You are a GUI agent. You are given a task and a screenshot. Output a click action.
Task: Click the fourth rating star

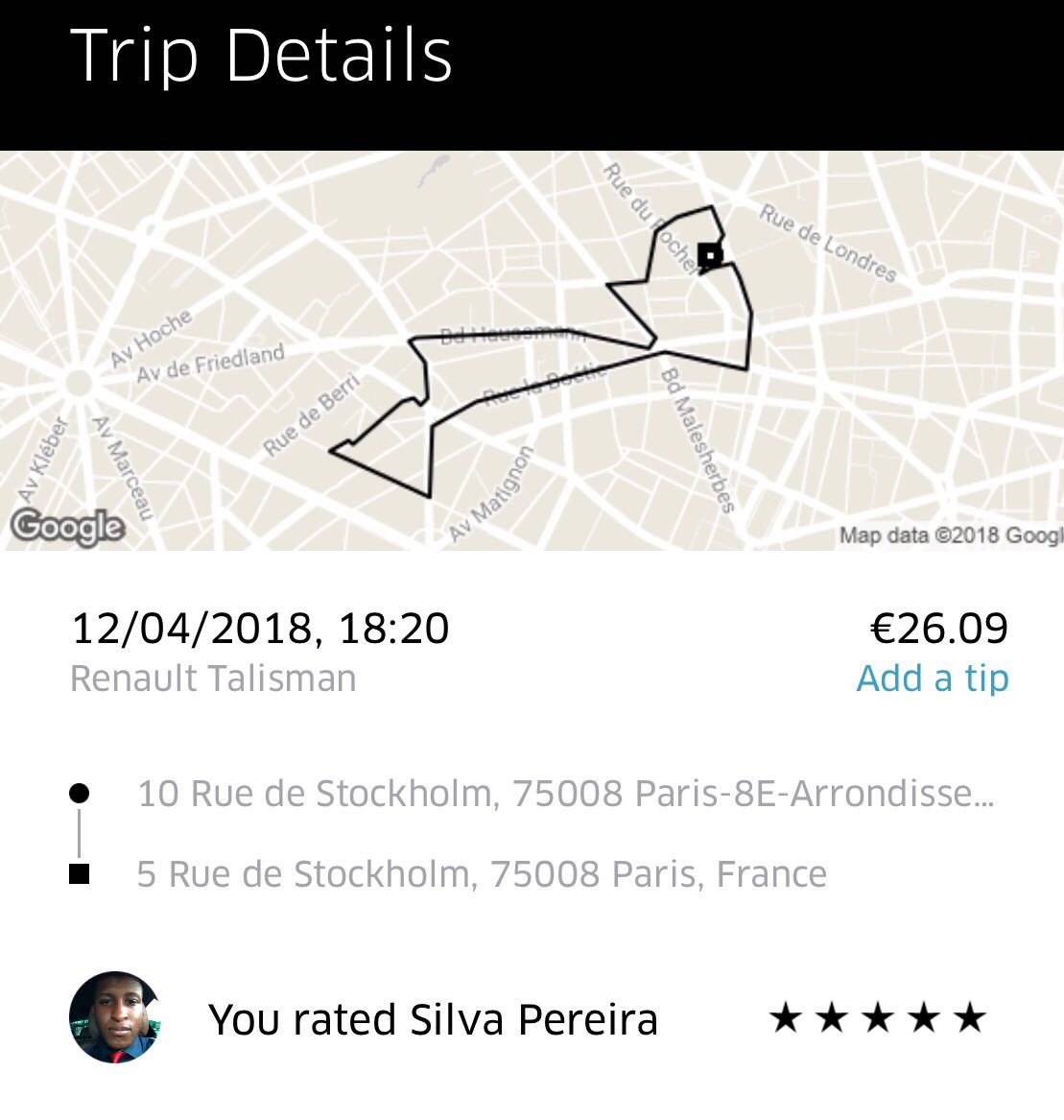tap(923, 1017)
